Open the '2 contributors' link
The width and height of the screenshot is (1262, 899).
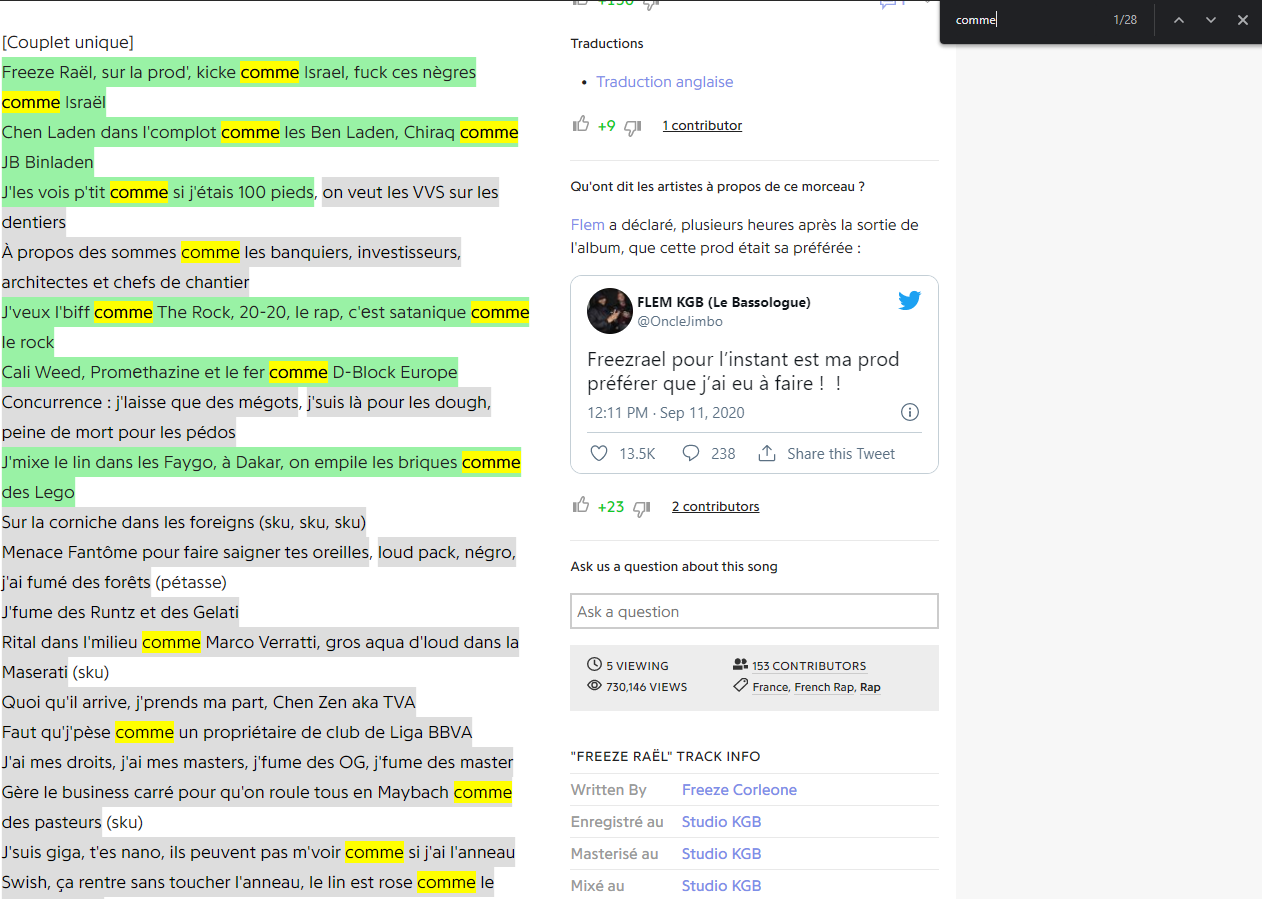(x=715, y=507)
